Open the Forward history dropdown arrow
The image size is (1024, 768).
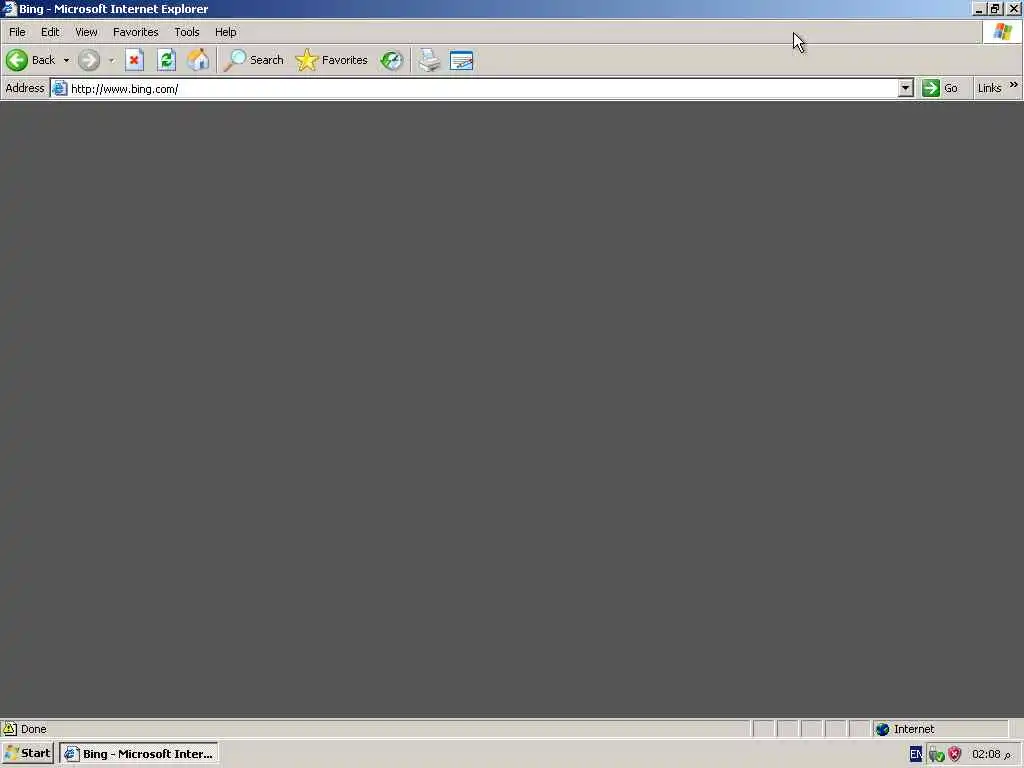112,60
